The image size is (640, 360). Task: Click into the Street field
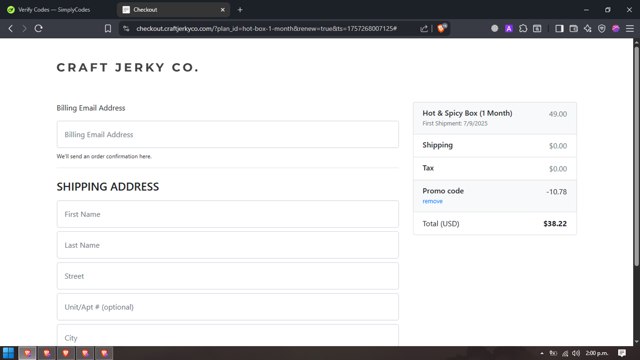coord(228,276)
